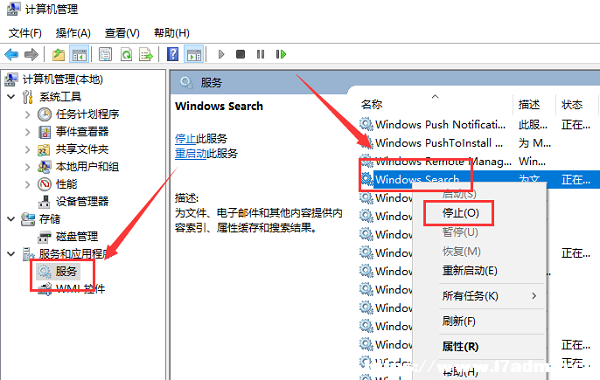
Task: Click the Restart service toolbar icon
Action: [281, 54]
